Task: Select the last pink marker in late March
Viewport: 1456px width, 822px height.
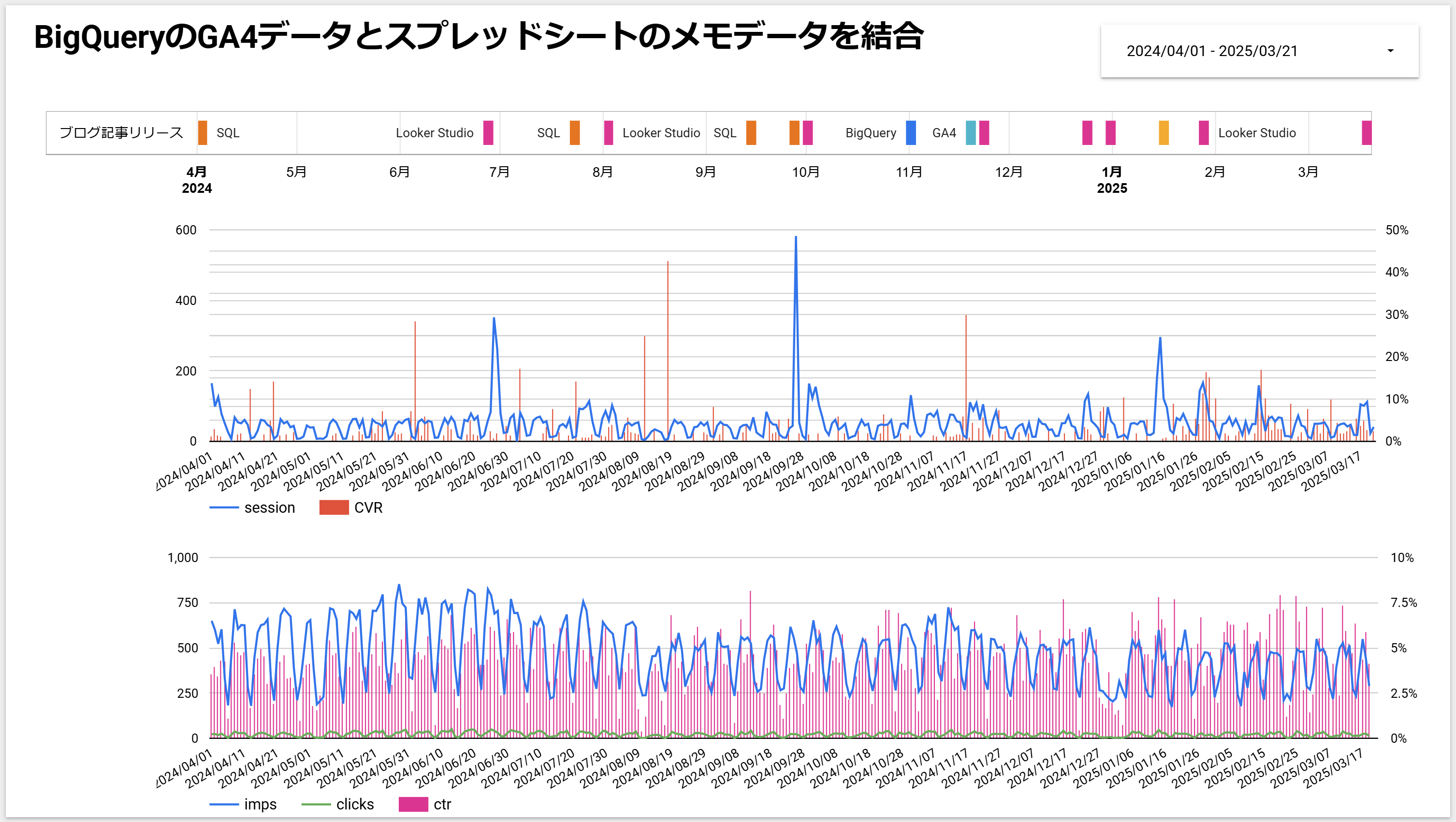Action: click(1366, 133)
